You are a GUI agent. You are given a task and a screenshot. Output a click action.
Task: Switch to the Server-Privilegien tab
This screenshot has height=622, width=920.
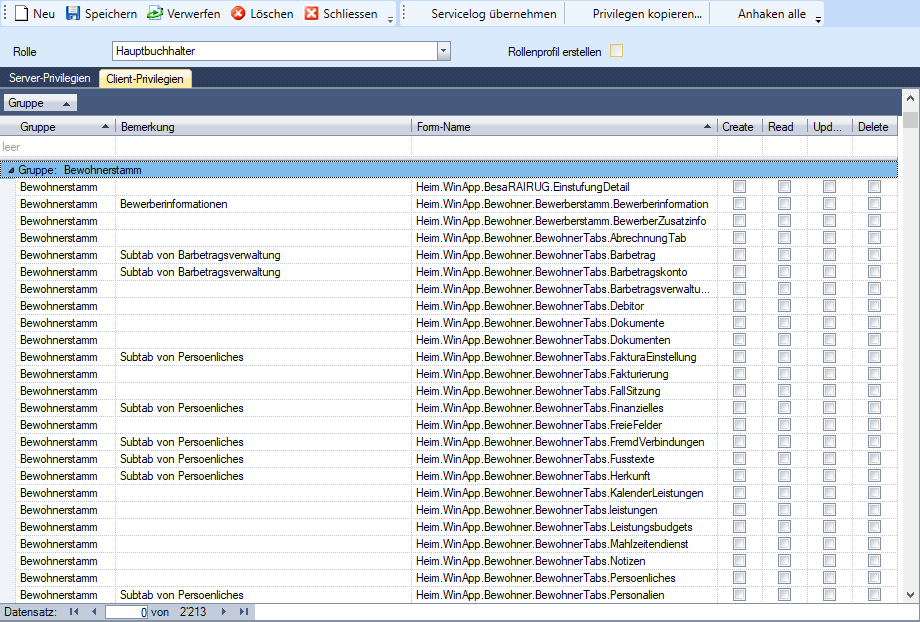pos(50,78)
